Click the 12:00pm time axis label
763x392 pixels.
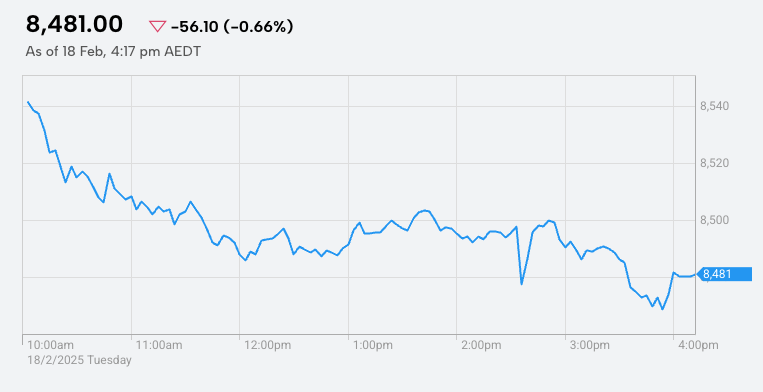(268, 345)
